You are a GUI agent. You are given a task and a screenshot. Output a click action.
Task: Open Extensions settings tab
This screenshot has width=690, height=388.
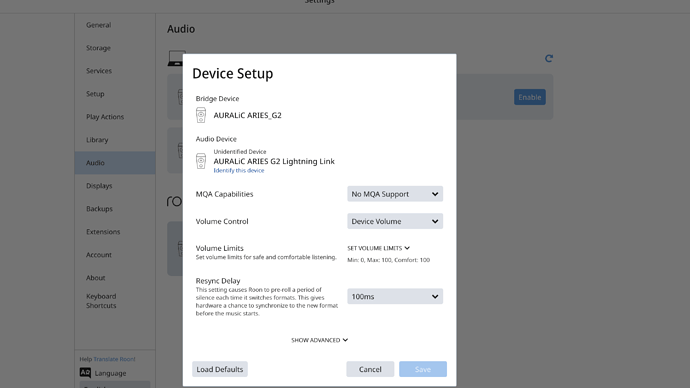[115, 232]
